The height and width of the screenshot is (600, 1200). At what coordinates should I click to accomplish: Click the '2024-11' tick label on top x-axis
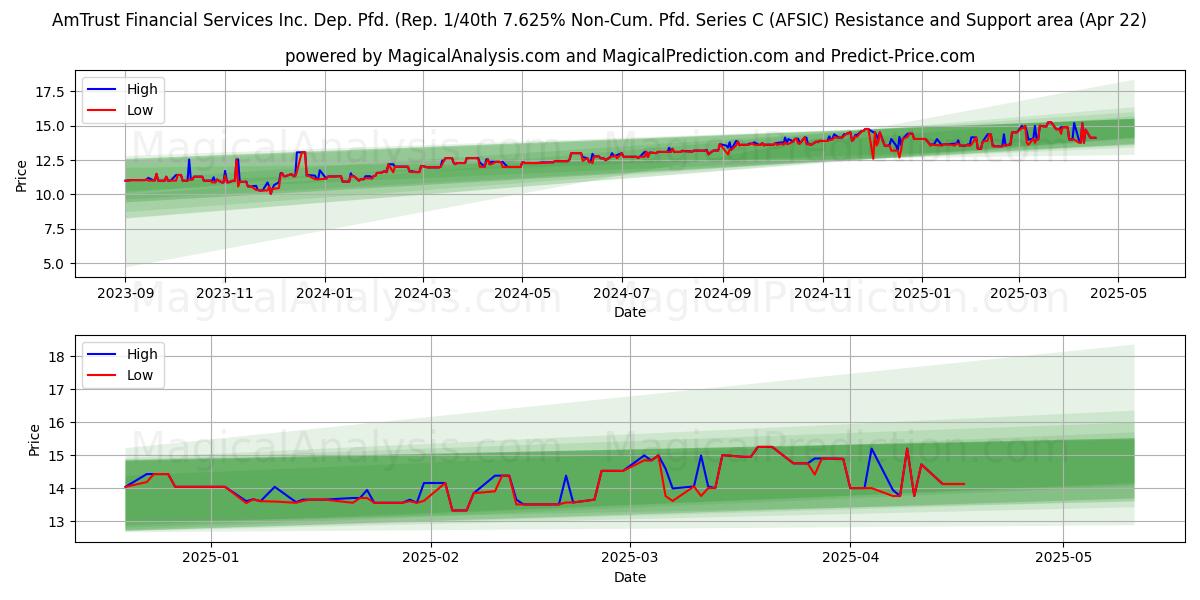pyautogui.click(x=822, y=293)
